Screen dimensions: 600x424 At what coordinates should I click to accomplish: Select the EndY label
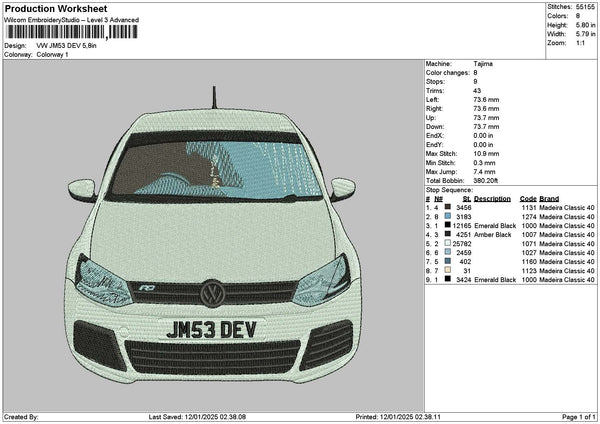434,145
